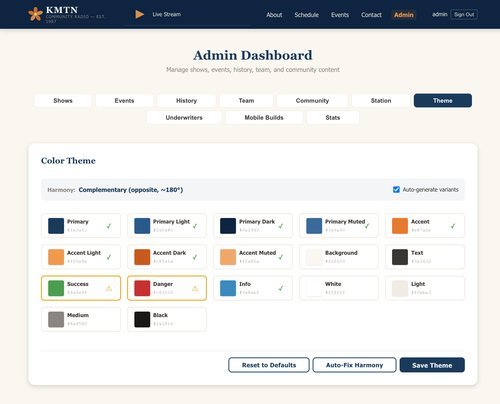This screenshot has width=500, height=404.
Task: Open Contact in the top navigation
Action: pyautogui.click(x=371, y=15)
